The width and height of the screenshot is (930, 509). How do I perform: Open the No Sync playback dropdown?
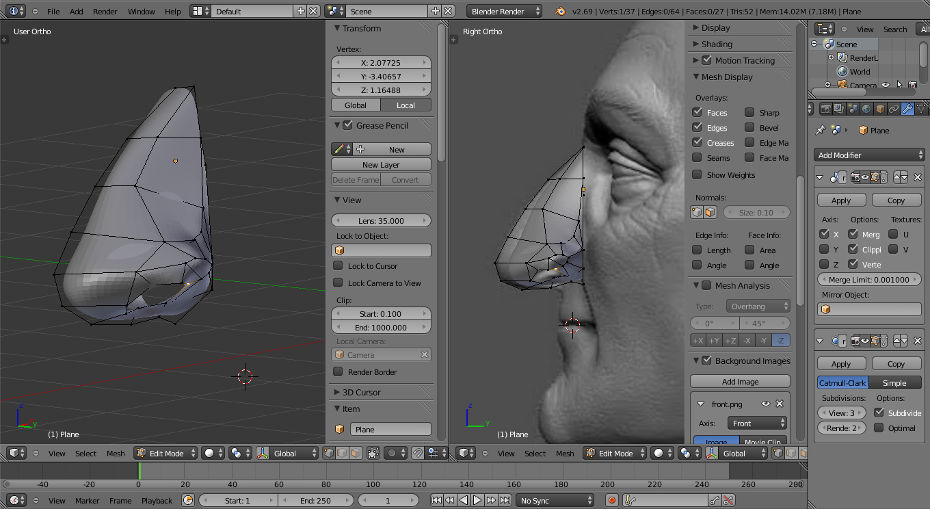point(555,501)
